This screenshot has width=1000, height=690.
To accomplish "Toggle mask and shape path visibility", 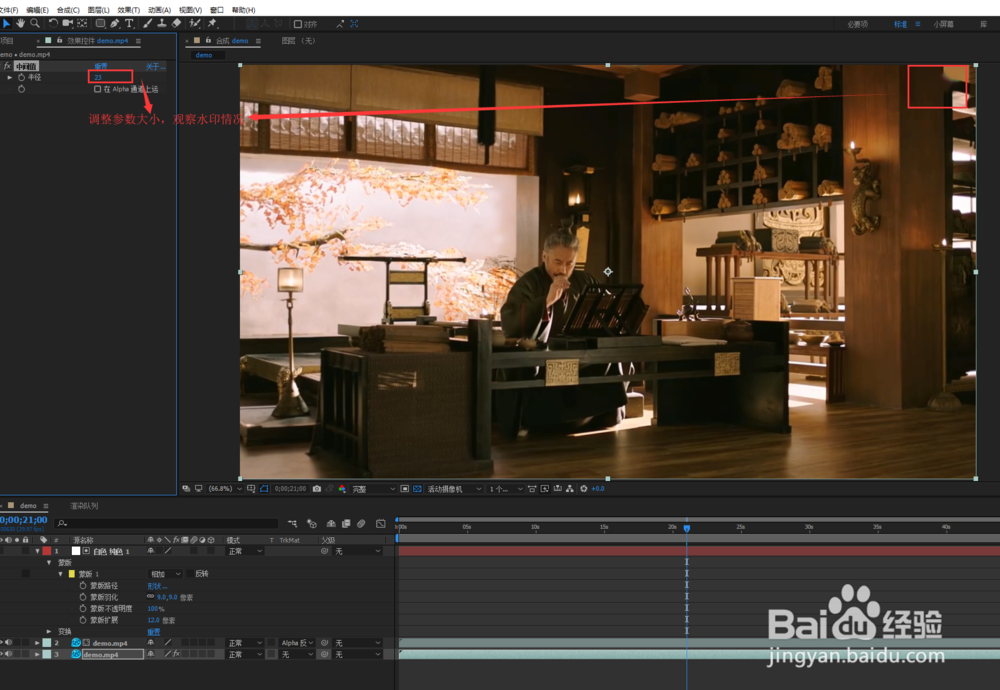I will click(264, 488).
